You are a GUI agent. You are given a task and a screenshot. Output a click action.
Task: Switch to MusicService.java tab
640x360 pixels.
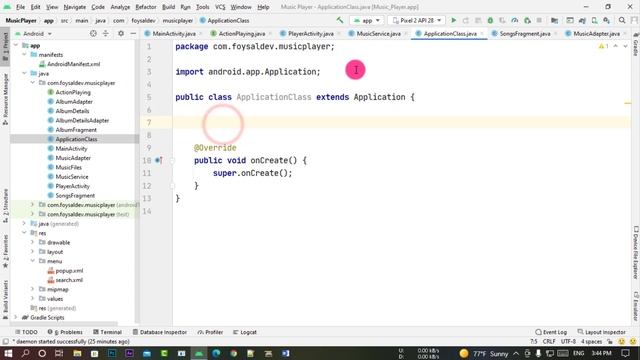point(378,33)
